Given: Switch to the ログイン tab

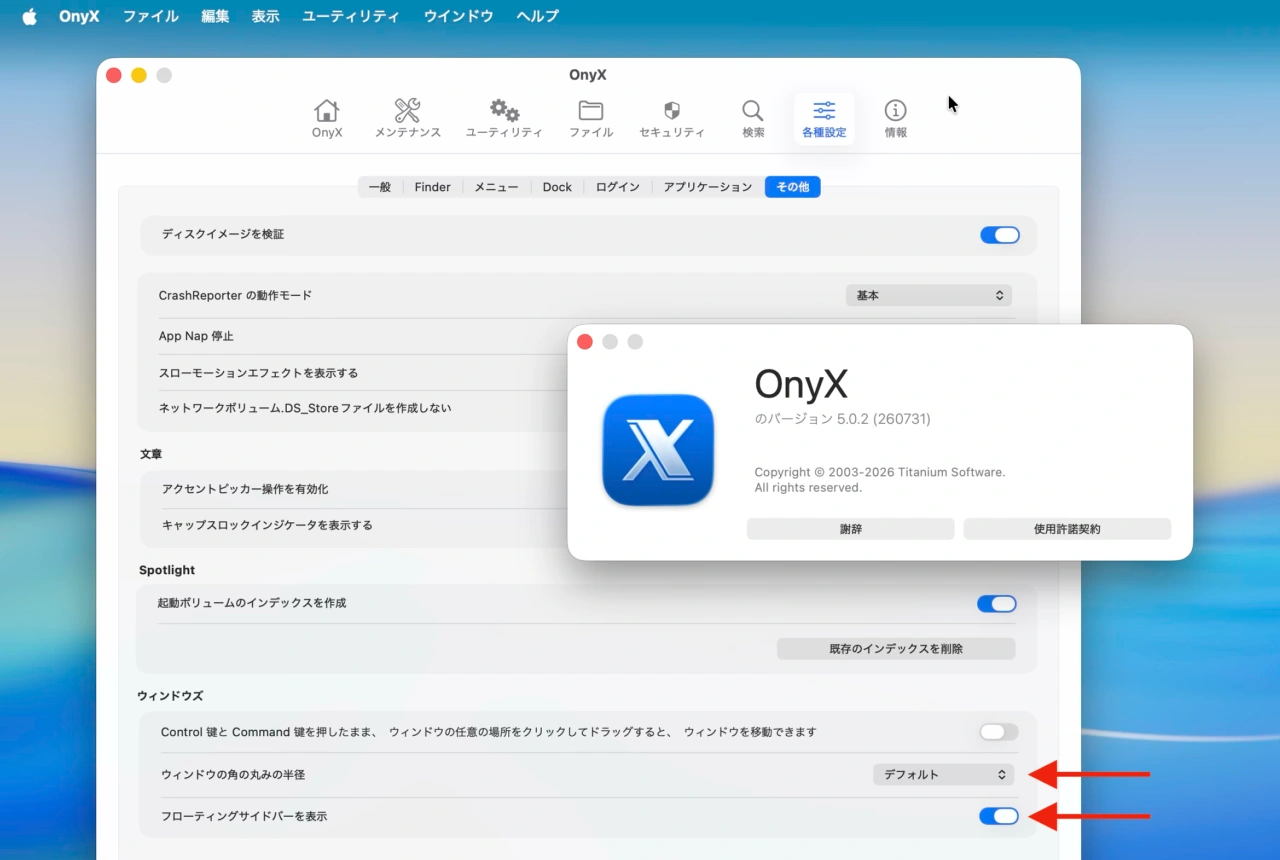Looking at the screenshot, I should tap(618, 187).
